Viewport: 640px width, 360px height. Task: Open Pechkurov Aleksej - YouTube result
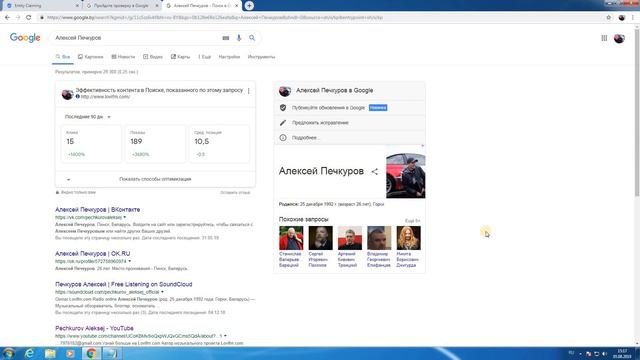(x=94, y=328)
